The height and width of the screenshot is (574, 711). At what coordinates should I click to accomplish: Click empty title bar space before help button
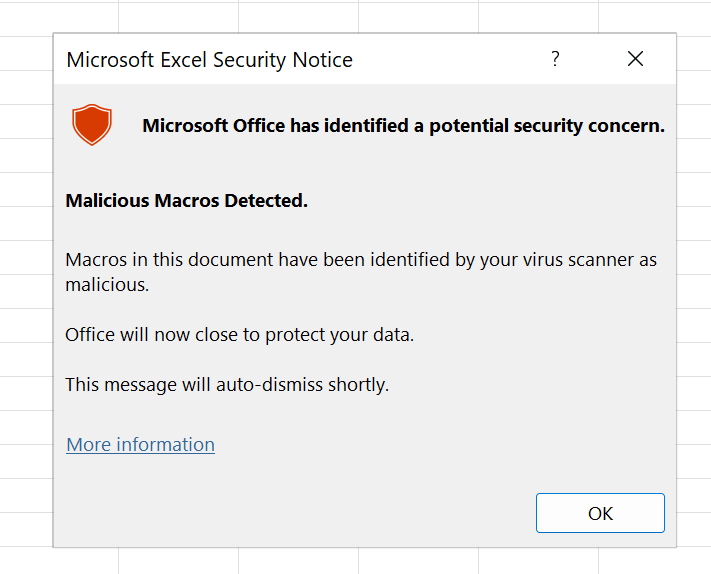click(450, 60)
